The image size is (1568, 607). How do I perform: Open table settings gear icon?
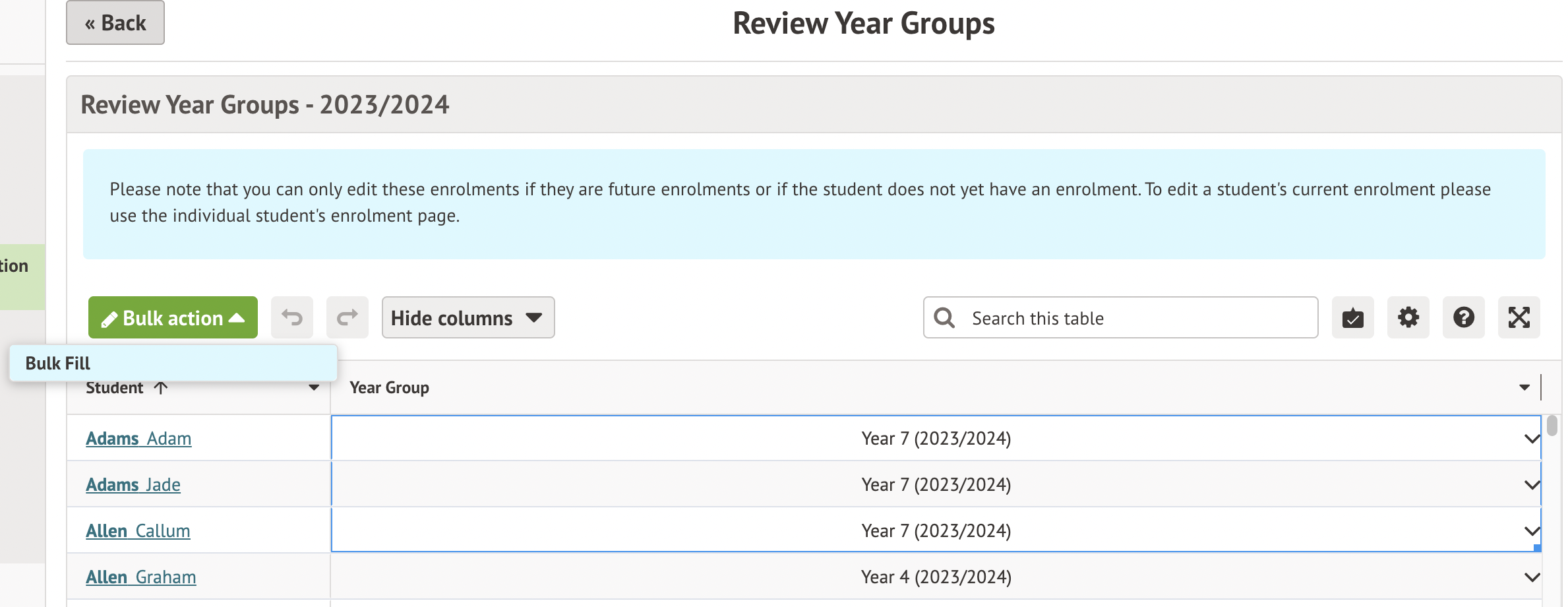1408,317
